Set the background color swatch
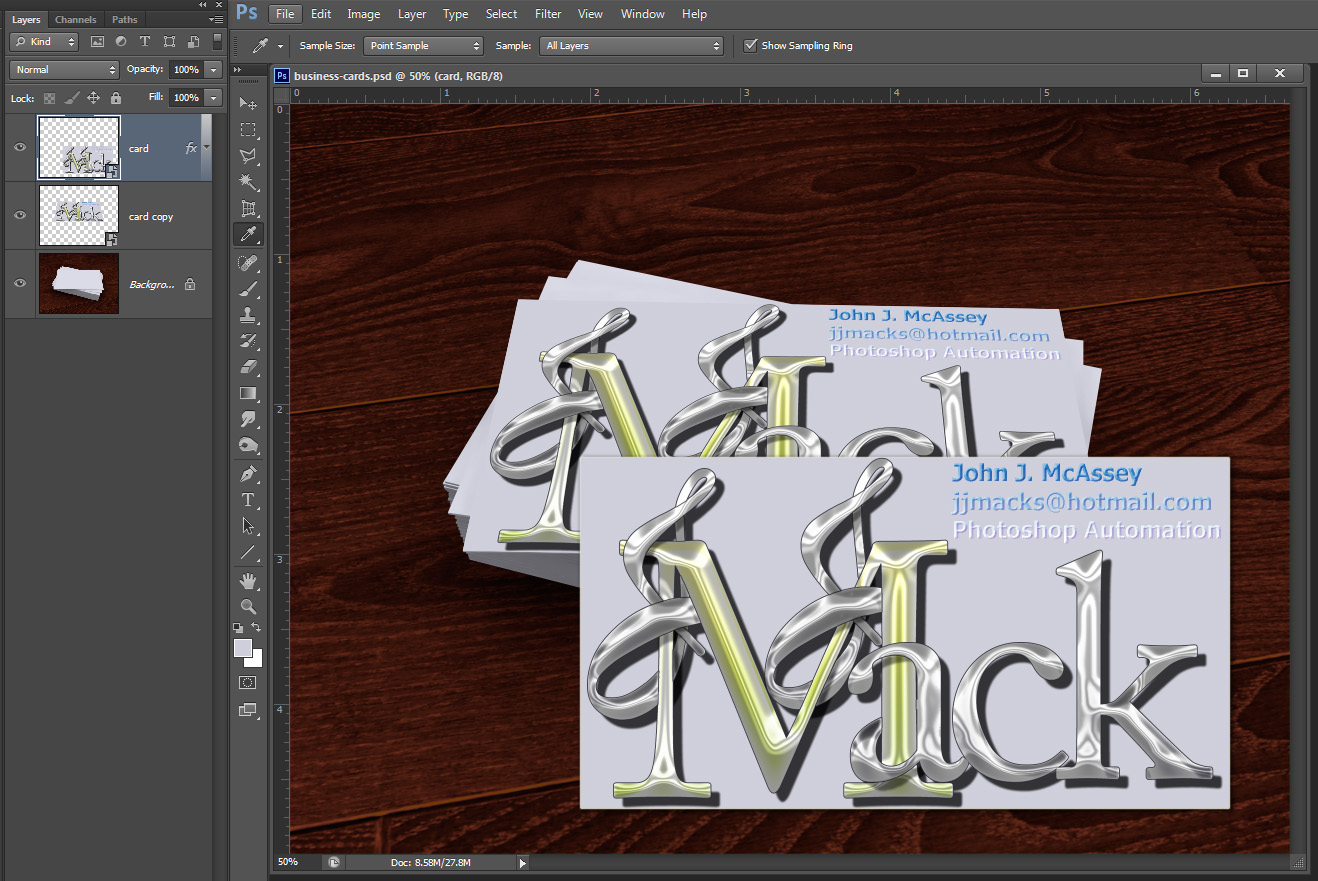The width and height of the screenshot is (1318, 881). tap(256, 660)
